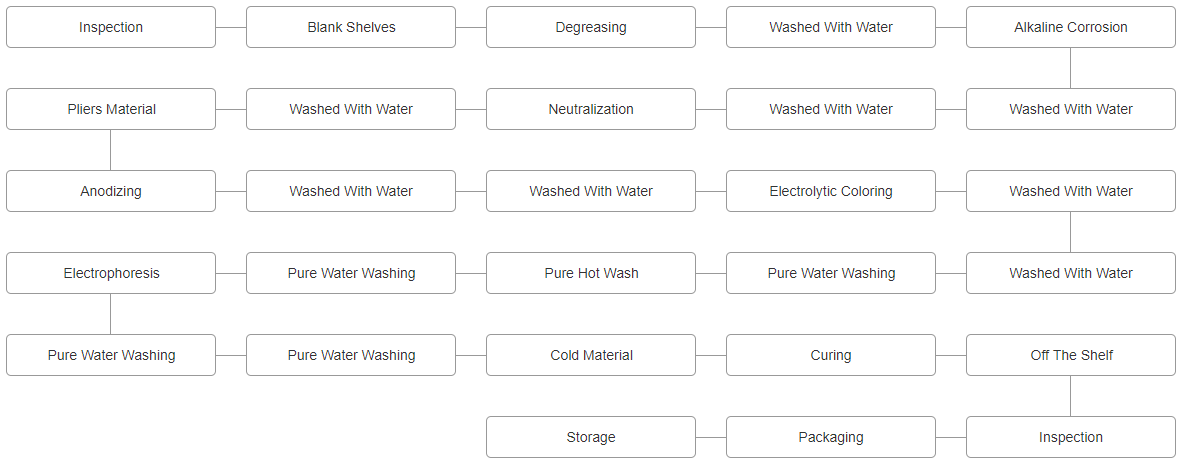Select the final Inspection box beside Packaging
Image resolution: width=1182 pixels, height=464 pixels.
[1071, 437]
